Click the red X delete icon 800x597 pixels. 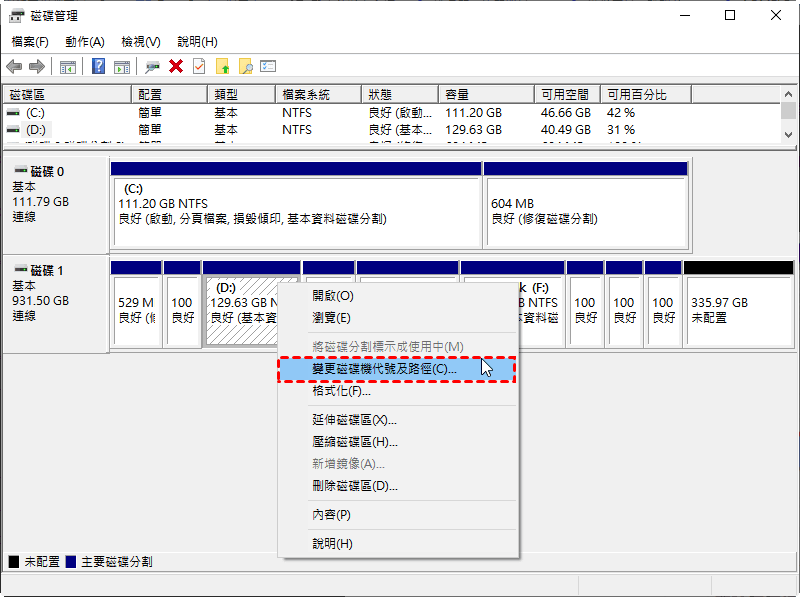point(176,66)
